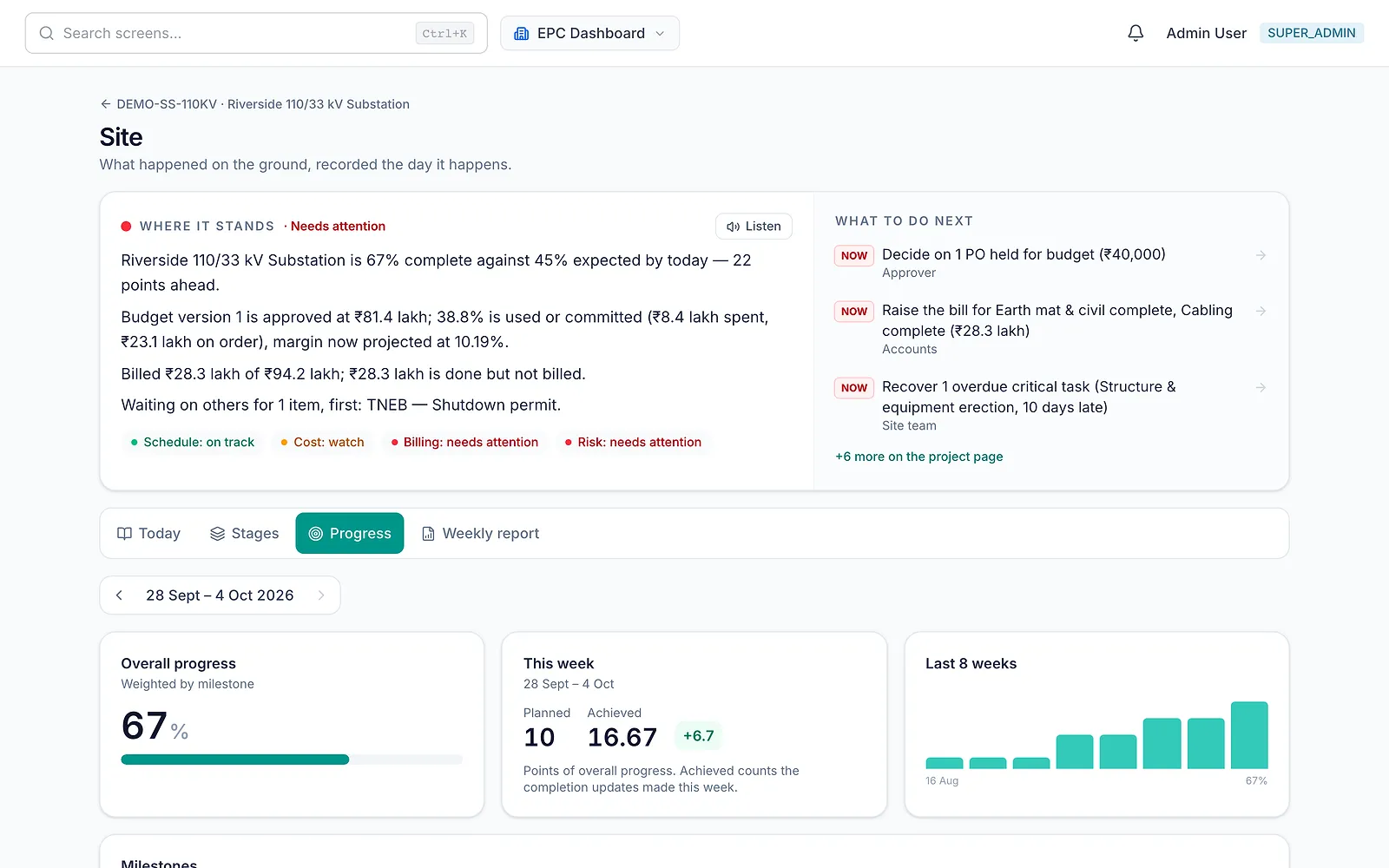Click the EPC Dashboard building icon
The image size is (1389, 868).
[522, 33]
